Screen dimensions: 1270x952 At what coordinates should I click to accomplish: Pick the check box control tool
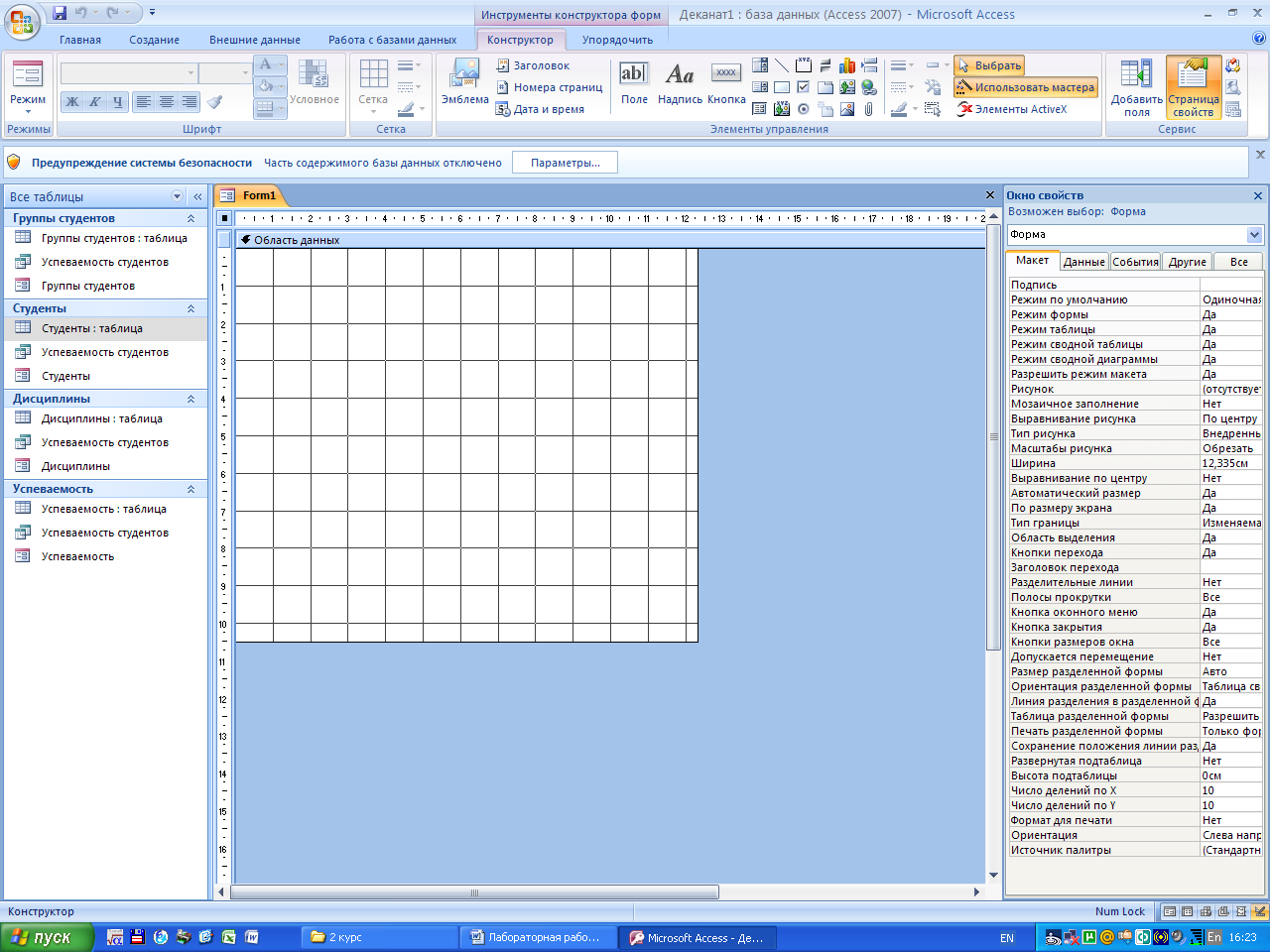[804, 87]
